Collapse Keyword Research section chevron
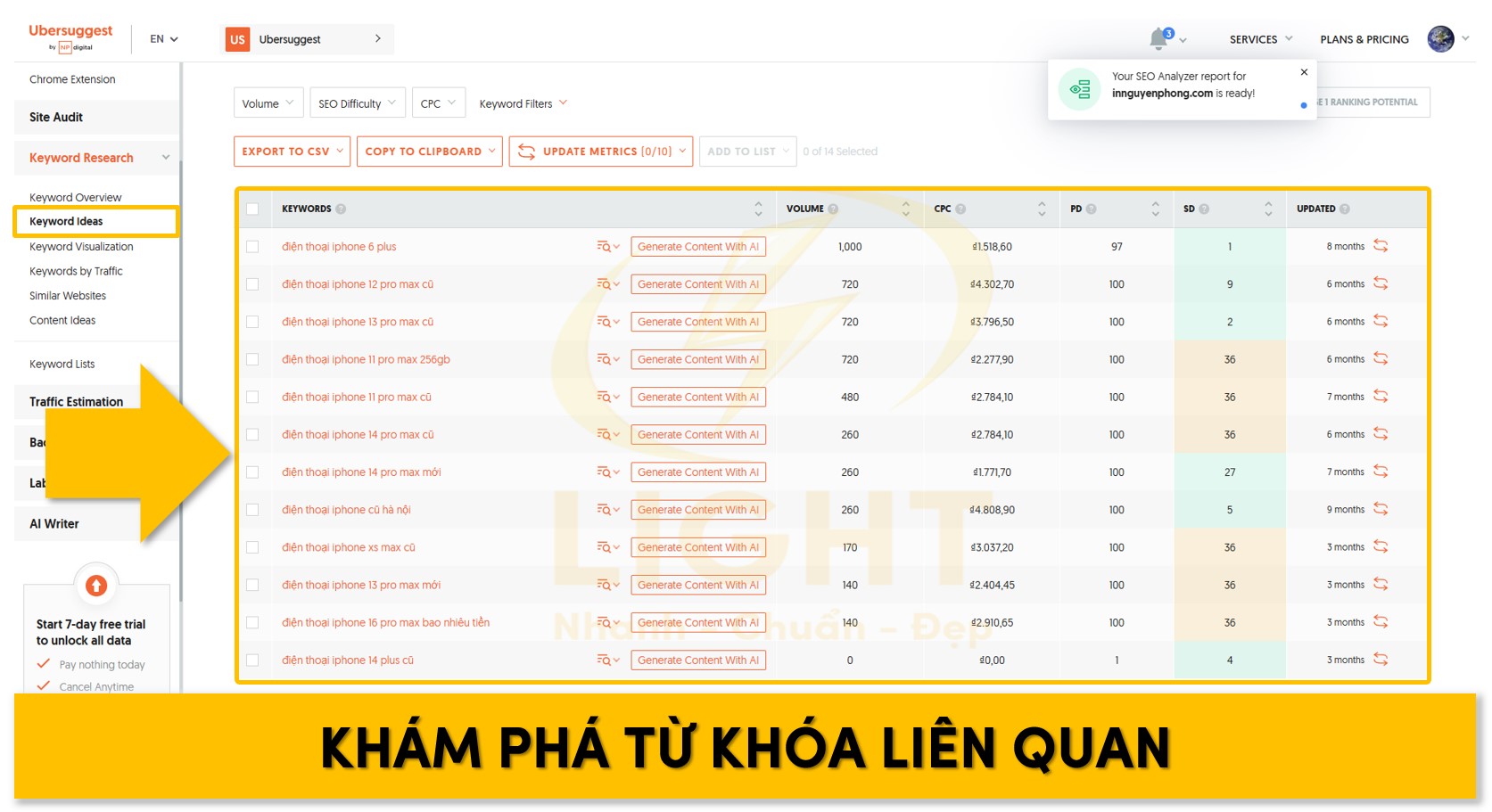The image size is (1492, 812). click(165, 158)
